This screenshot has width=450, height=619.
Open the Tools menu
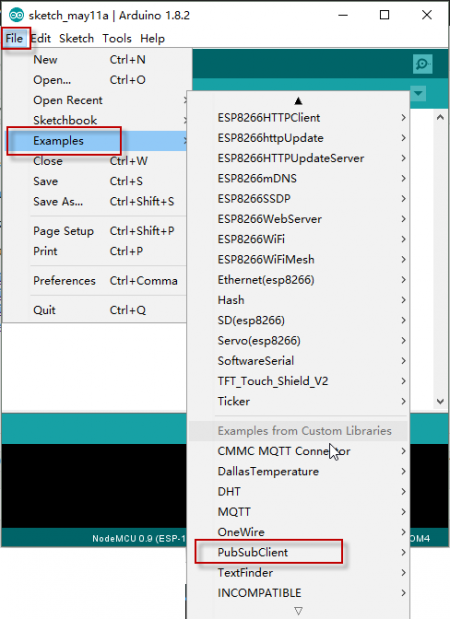tap(117, 39)
